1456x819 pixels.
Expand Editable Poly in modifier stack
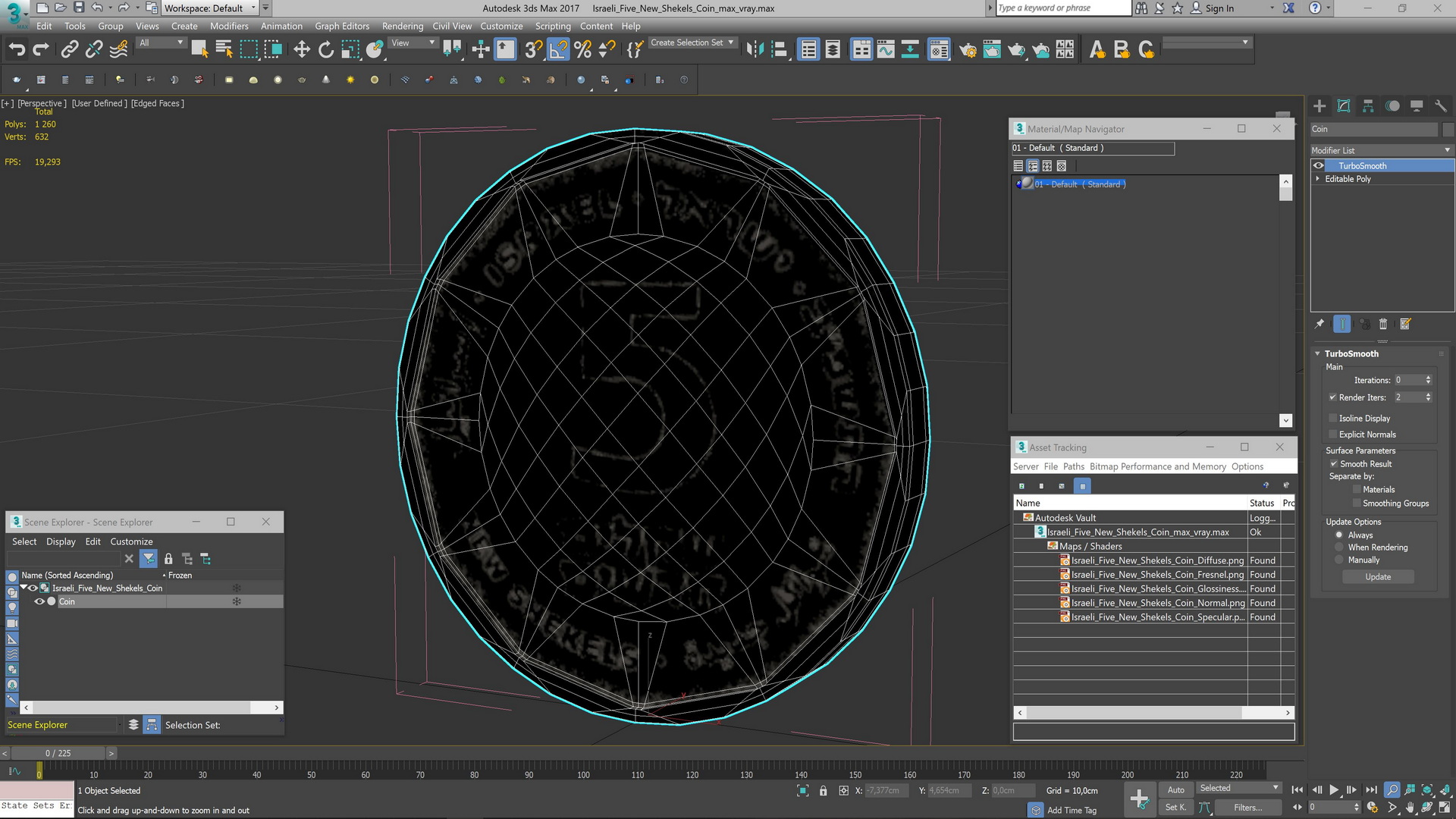coord(1318,179)
